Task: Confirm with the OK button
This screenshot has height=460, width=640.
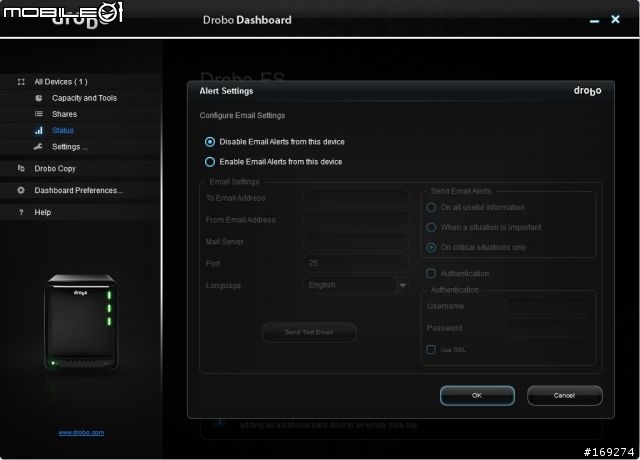Action: [477, 396]
